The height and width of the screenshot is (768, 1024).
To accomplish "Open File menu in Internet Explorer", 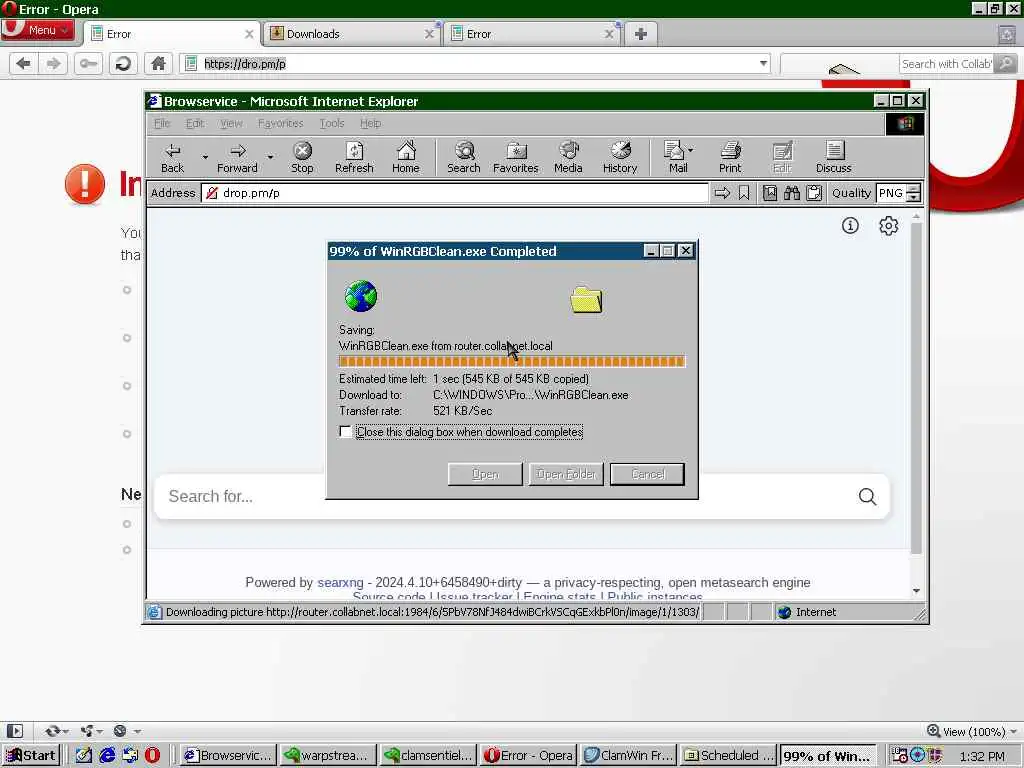I will coord(161,123).
